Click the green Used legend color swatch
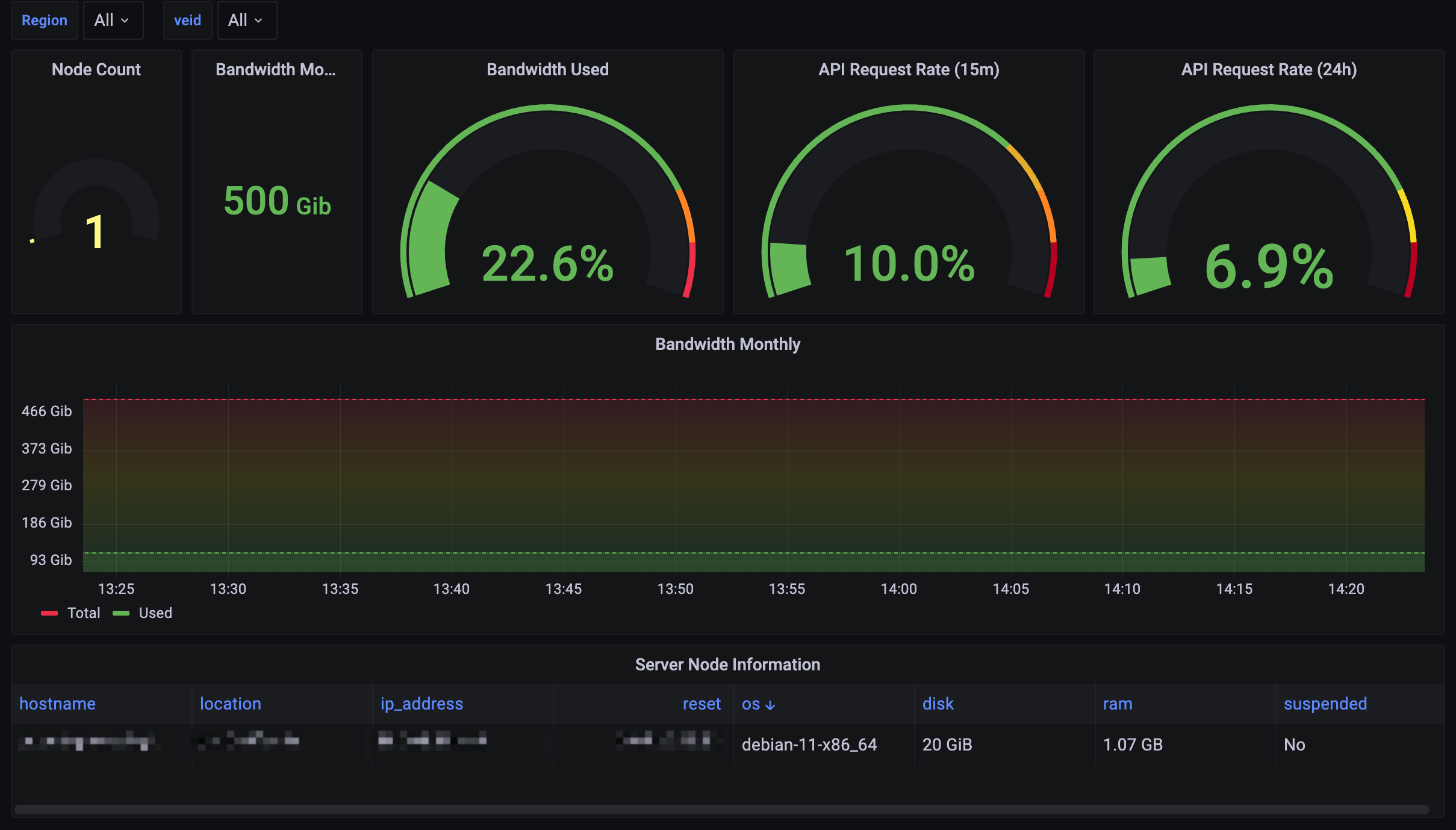Screen dimensions: 1456x830 pyautogui.click(x=121, y=613)
